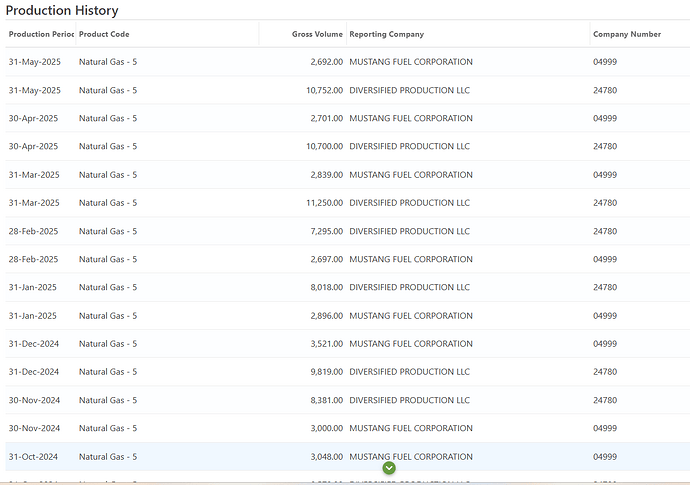Image resolution: width=690 pixels, height=485 pixels.
Task: Select gross volume 2,839.00 cell
Action: pos(327,175)
